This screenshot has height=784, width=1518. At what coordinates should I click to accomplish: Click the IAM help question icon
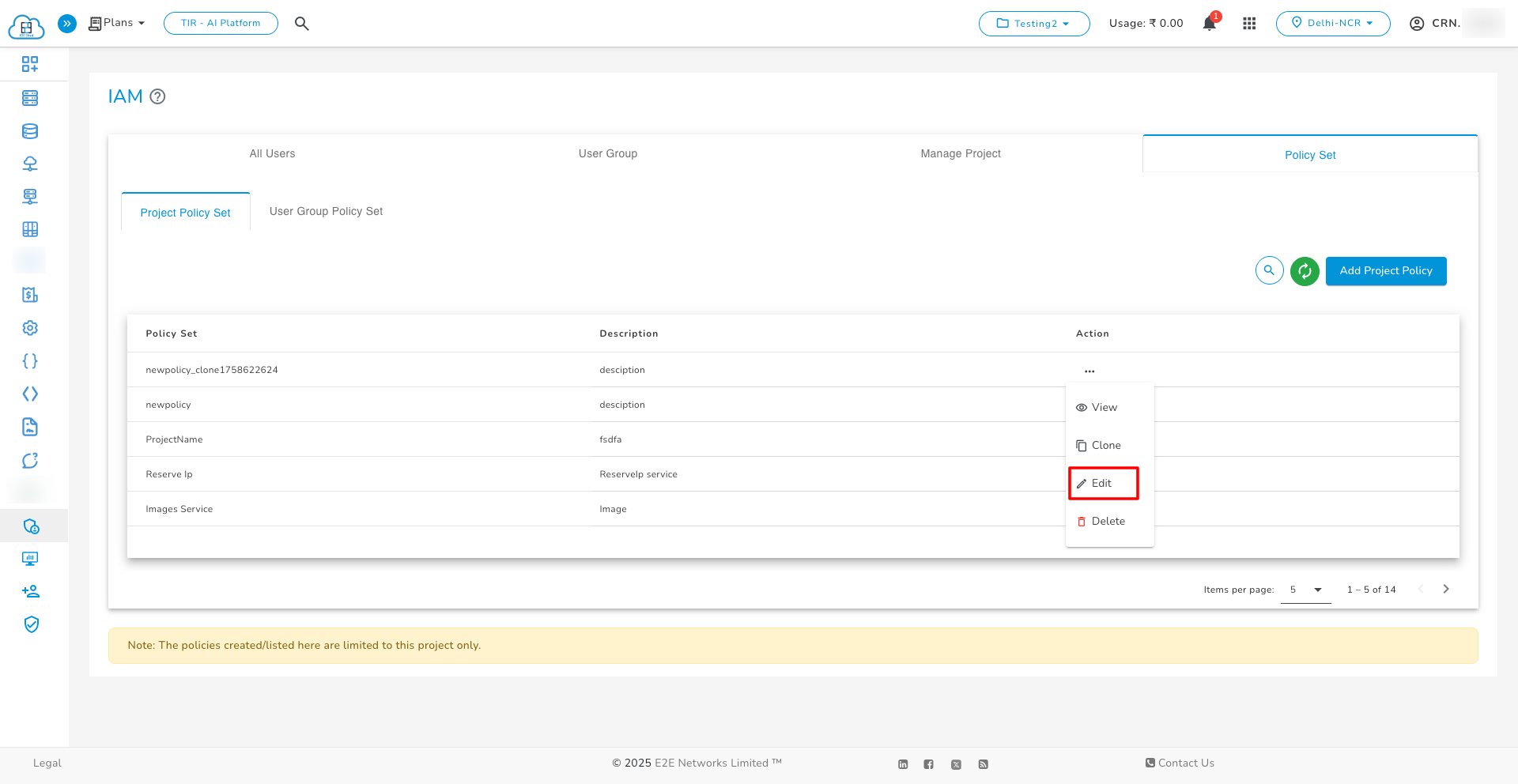point(157,96)
